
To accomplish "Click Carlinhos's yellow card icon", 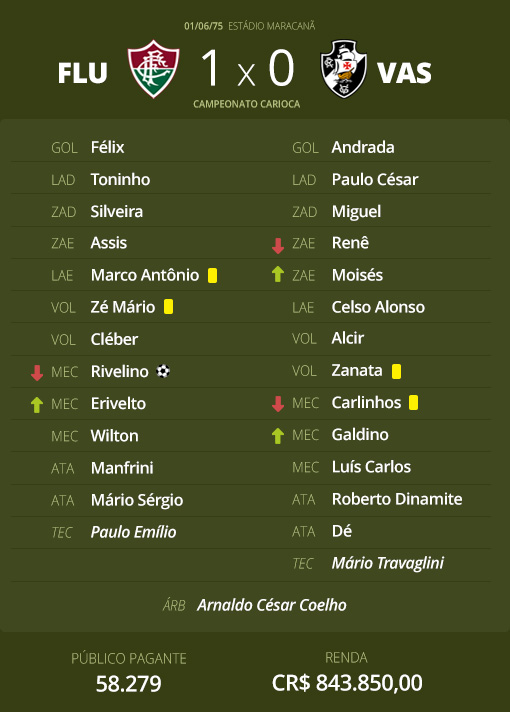I will [x=413, y=403].
